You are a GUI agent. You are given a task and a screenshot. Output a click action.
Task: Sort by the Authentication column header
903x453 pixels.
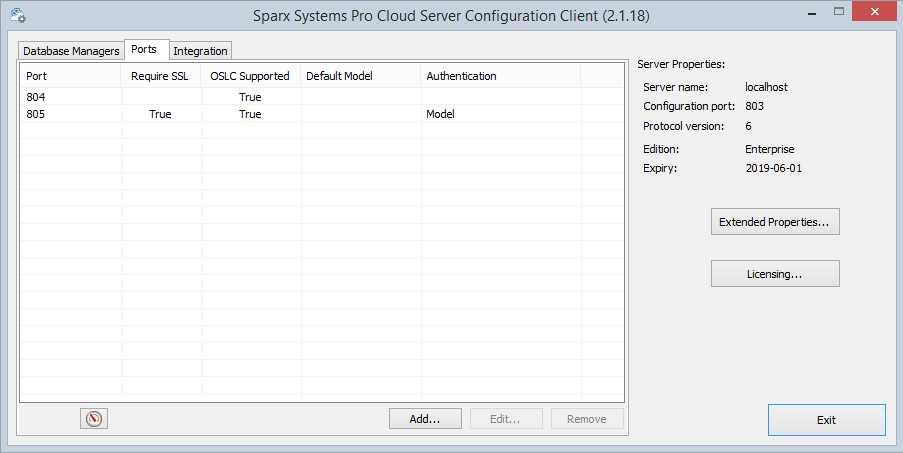(500, 76)
